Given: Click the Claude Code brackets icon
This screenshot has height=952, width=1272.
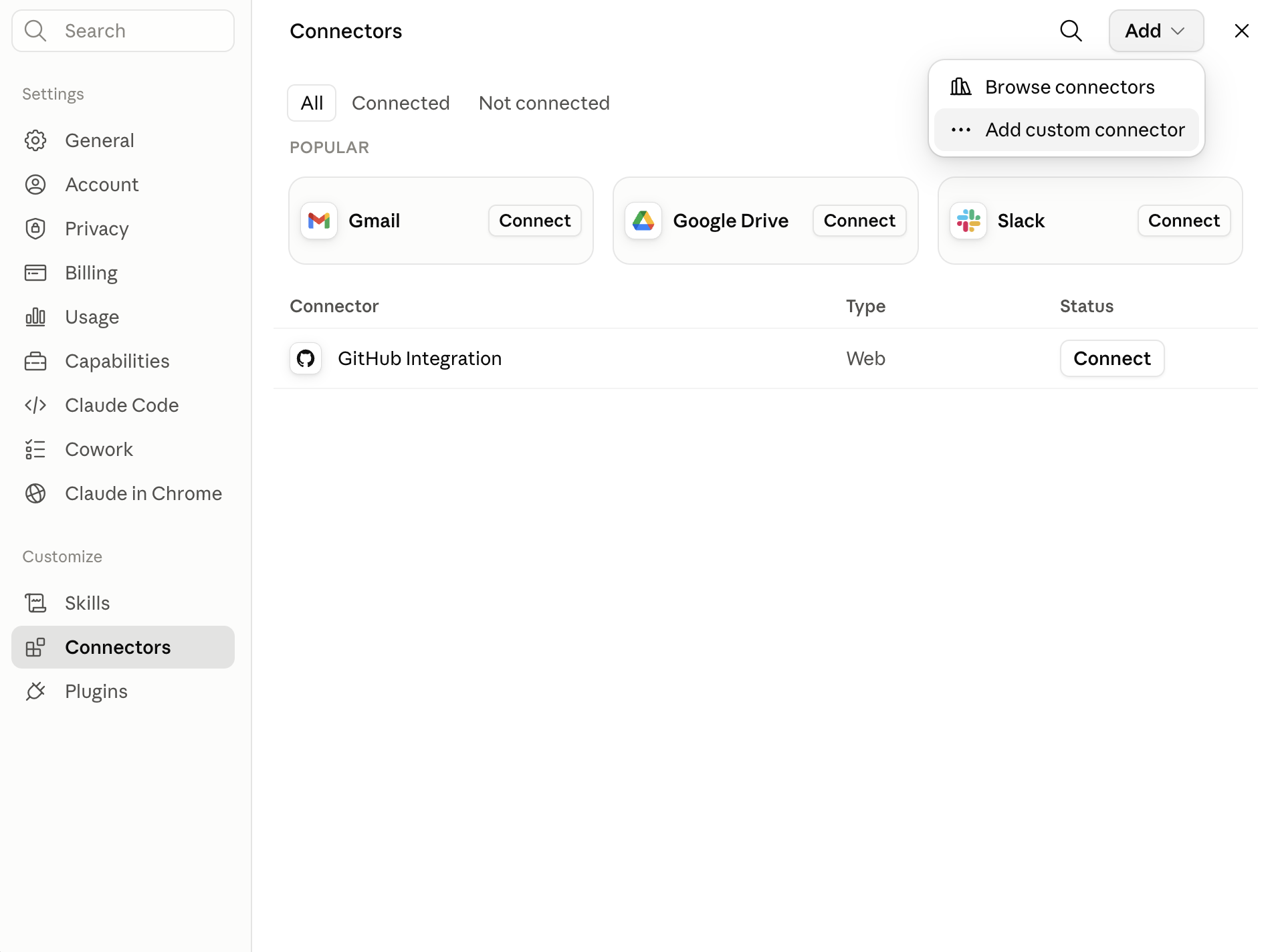Looking at the screenshot, I should [x=35, y=405].
